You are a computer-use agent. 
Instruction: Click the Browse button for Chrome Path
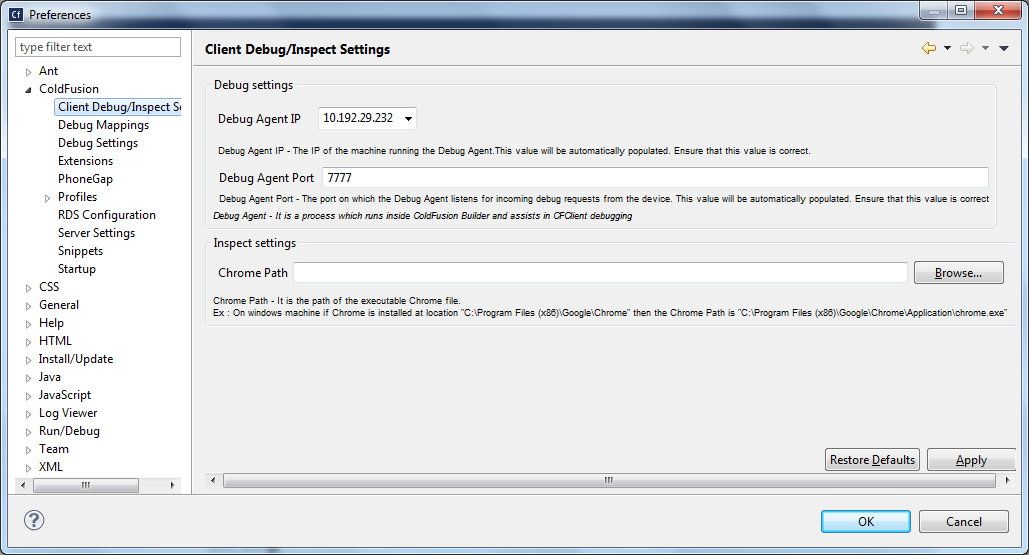(958, 272)
